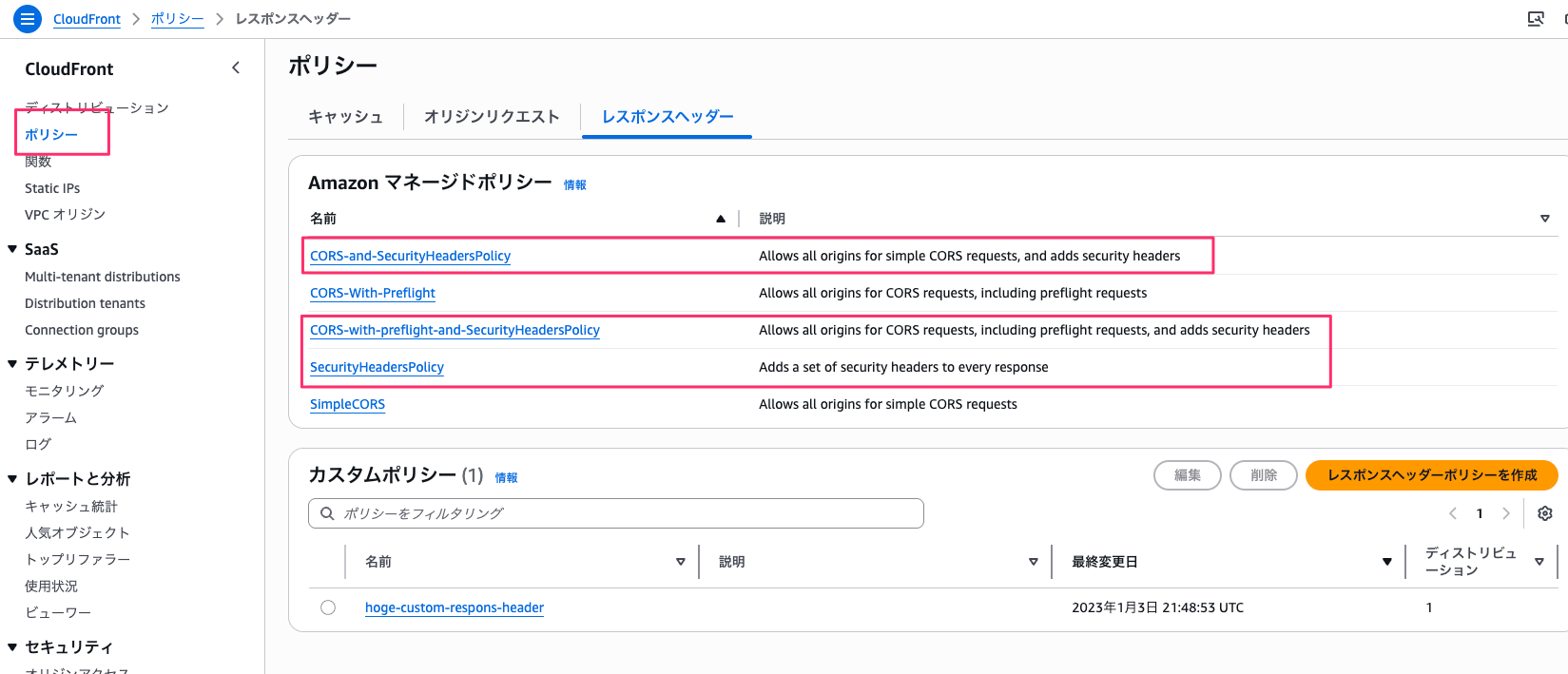Go to next page of custom policies

[1505, 513]
